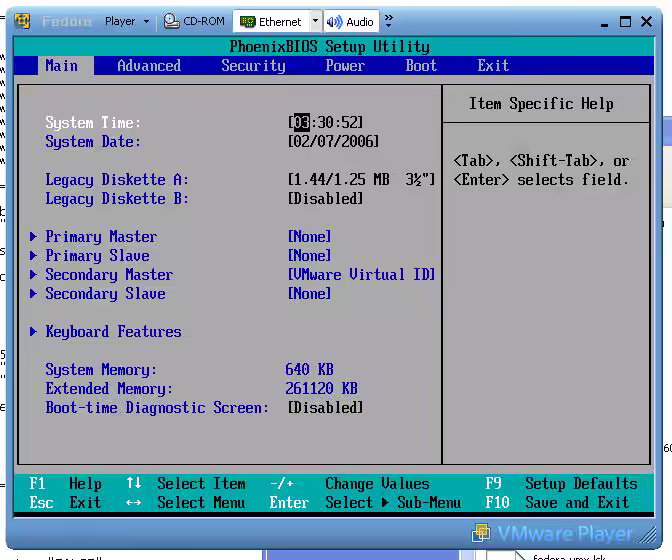Image resolution: width=672 pixels, height=560 pixels.
Task: Click the speaker icon next to Audio
Action: [334, 21]
